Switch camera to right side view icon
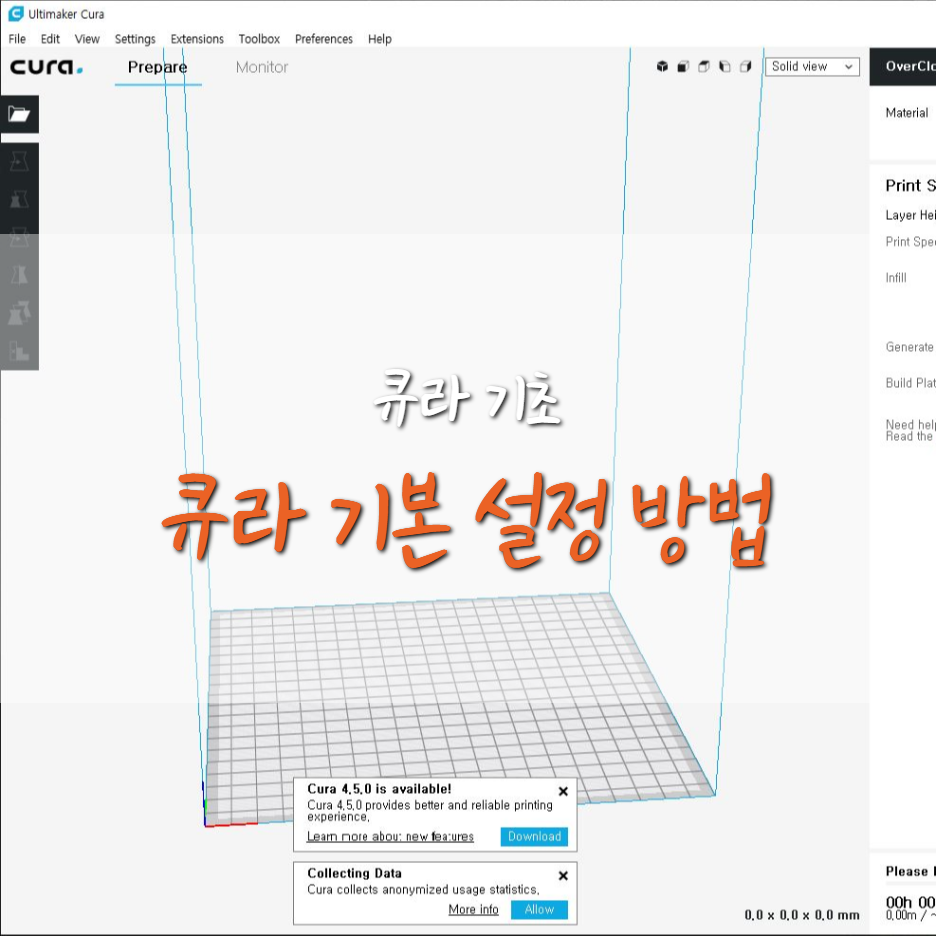Screen dimensions: 936x936 (x=746, y=66)
